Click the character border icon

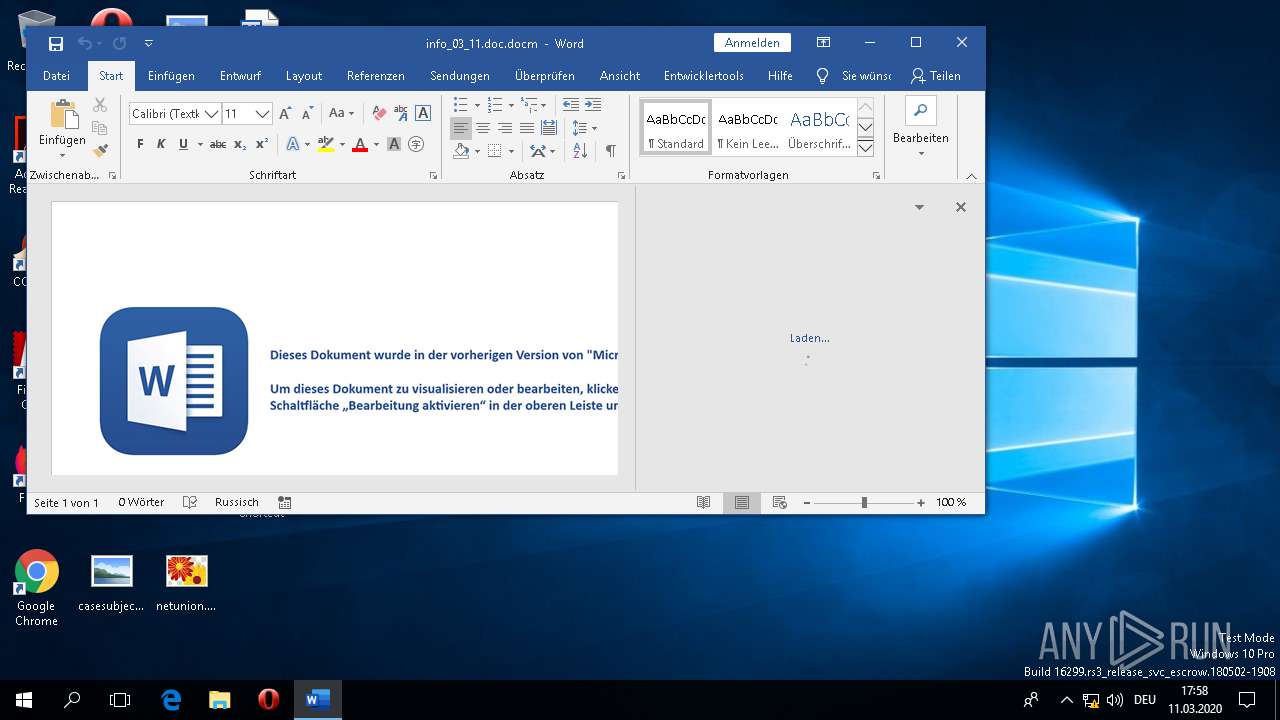click(x=423, y=113)
